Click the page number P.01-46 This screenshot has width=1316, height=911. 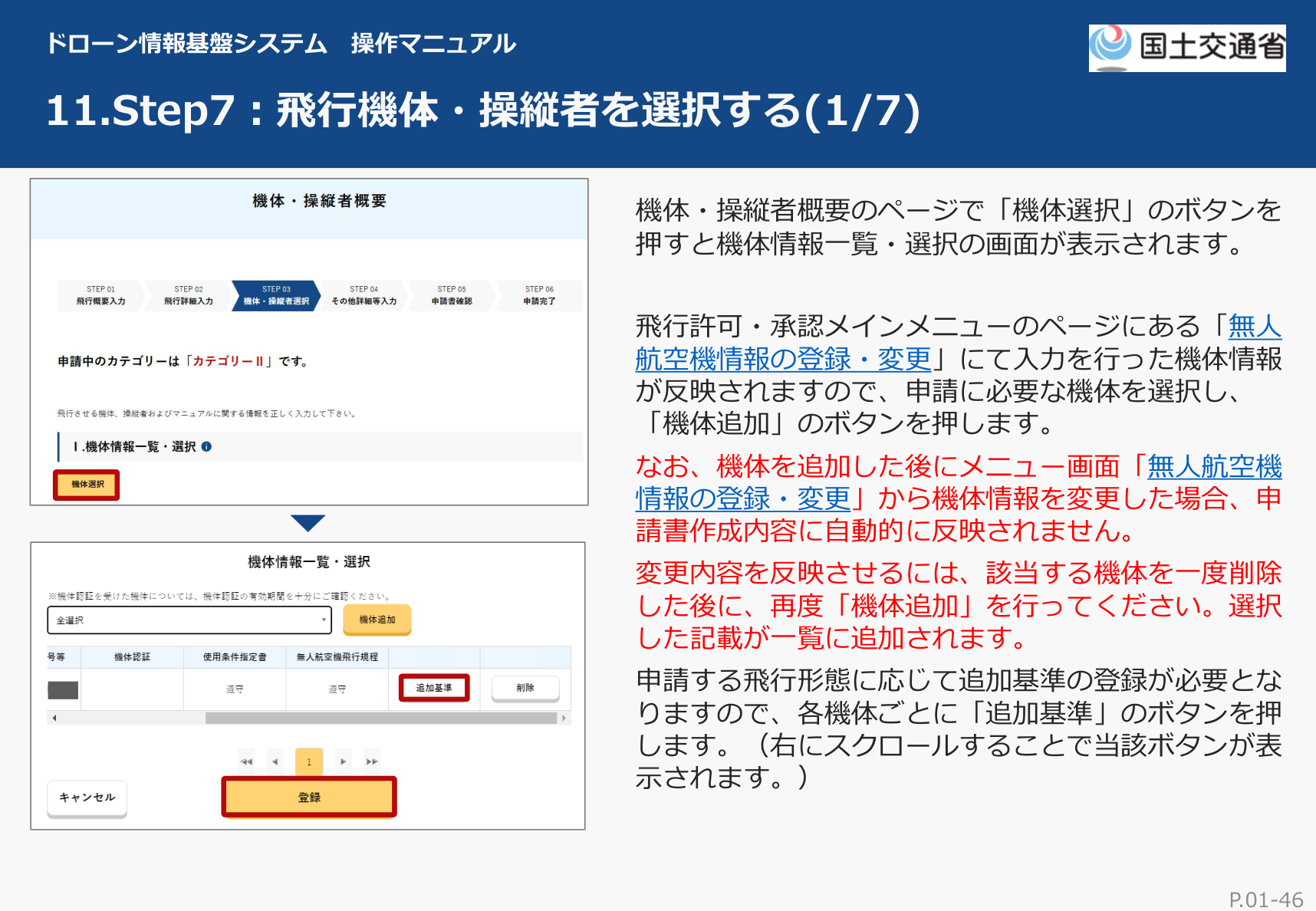[1266, 899]
